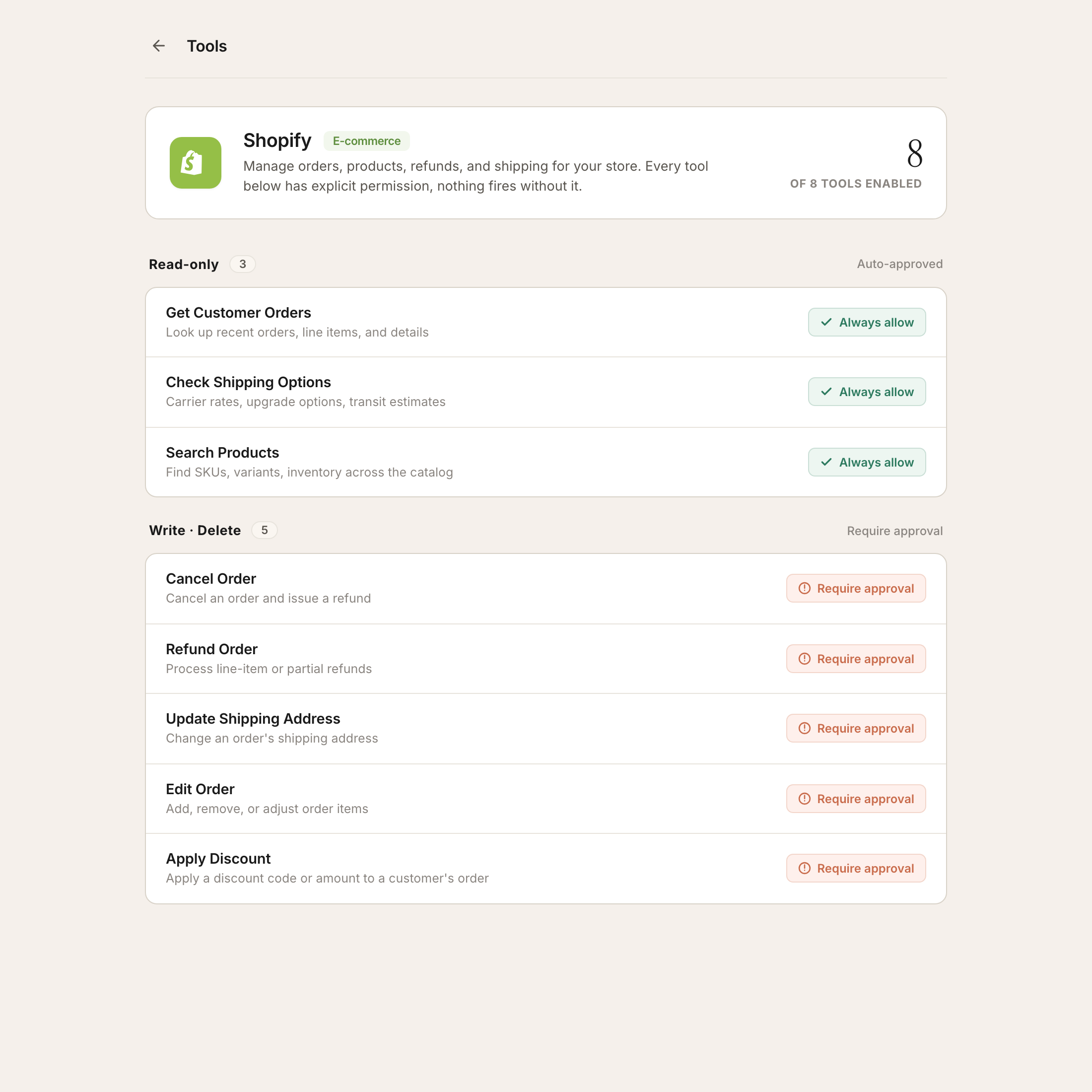
Task: Click 'Look up recent orders, line items, and details'
Action: click(297, 333)
